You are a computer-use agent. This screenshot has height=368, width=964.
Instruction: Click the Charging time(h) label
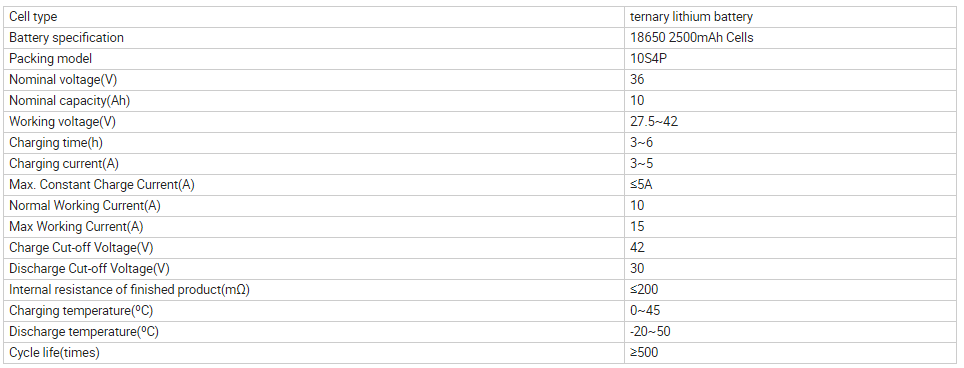point(55,143)
